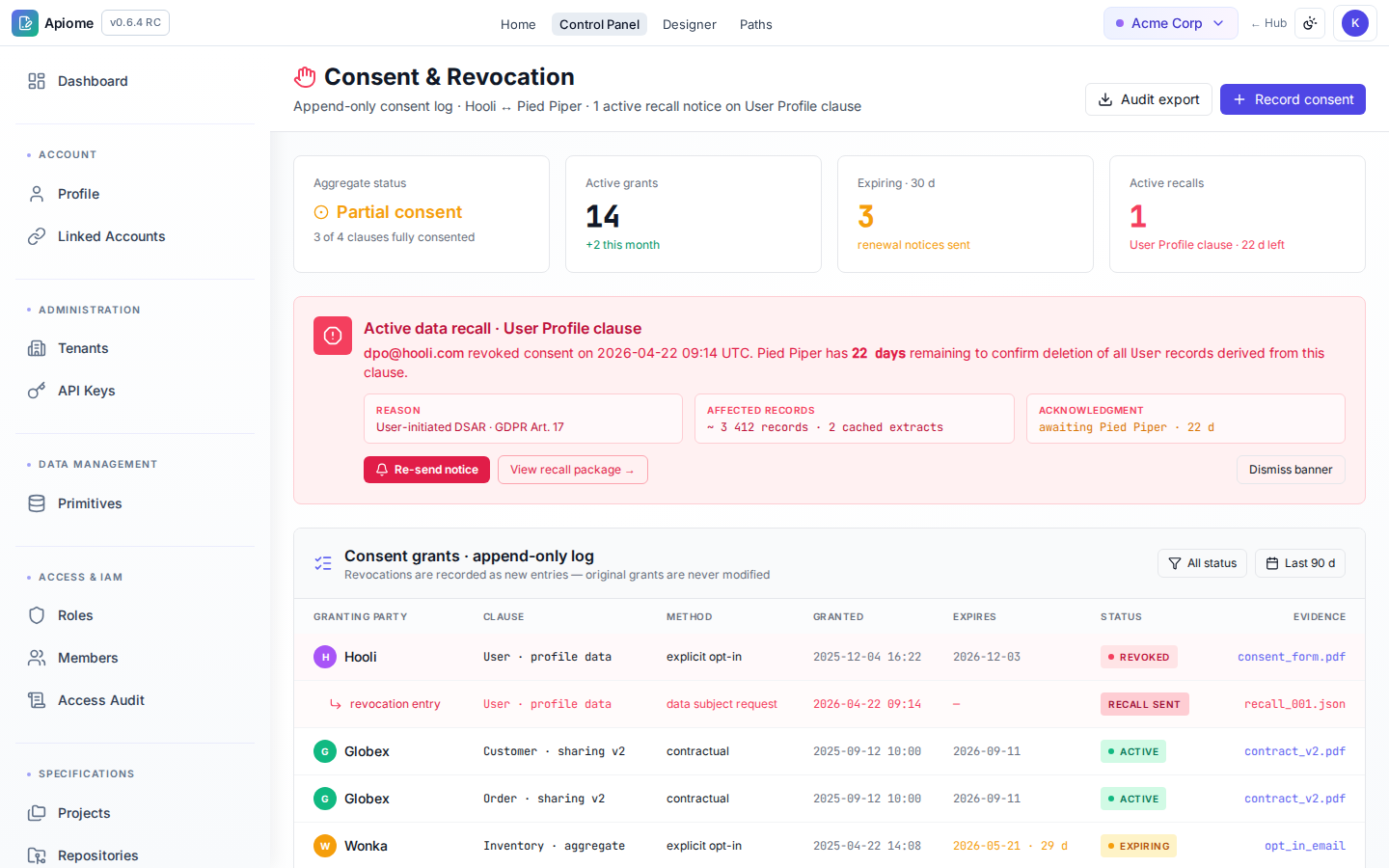Click the Projects folder icon
This screenshot has width=1389, height=868.
tap(37, 813)
